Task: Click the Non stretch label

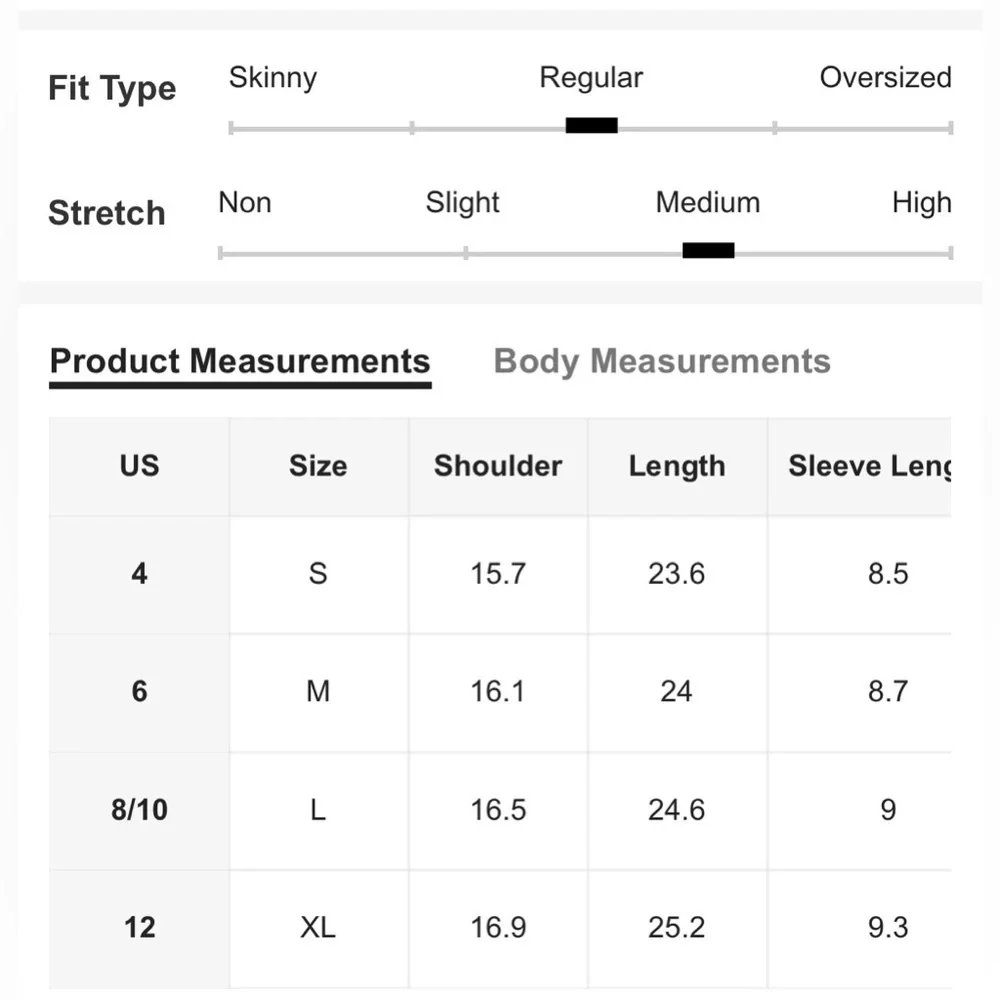Action: pyautogui.click(x=245, y=202)
